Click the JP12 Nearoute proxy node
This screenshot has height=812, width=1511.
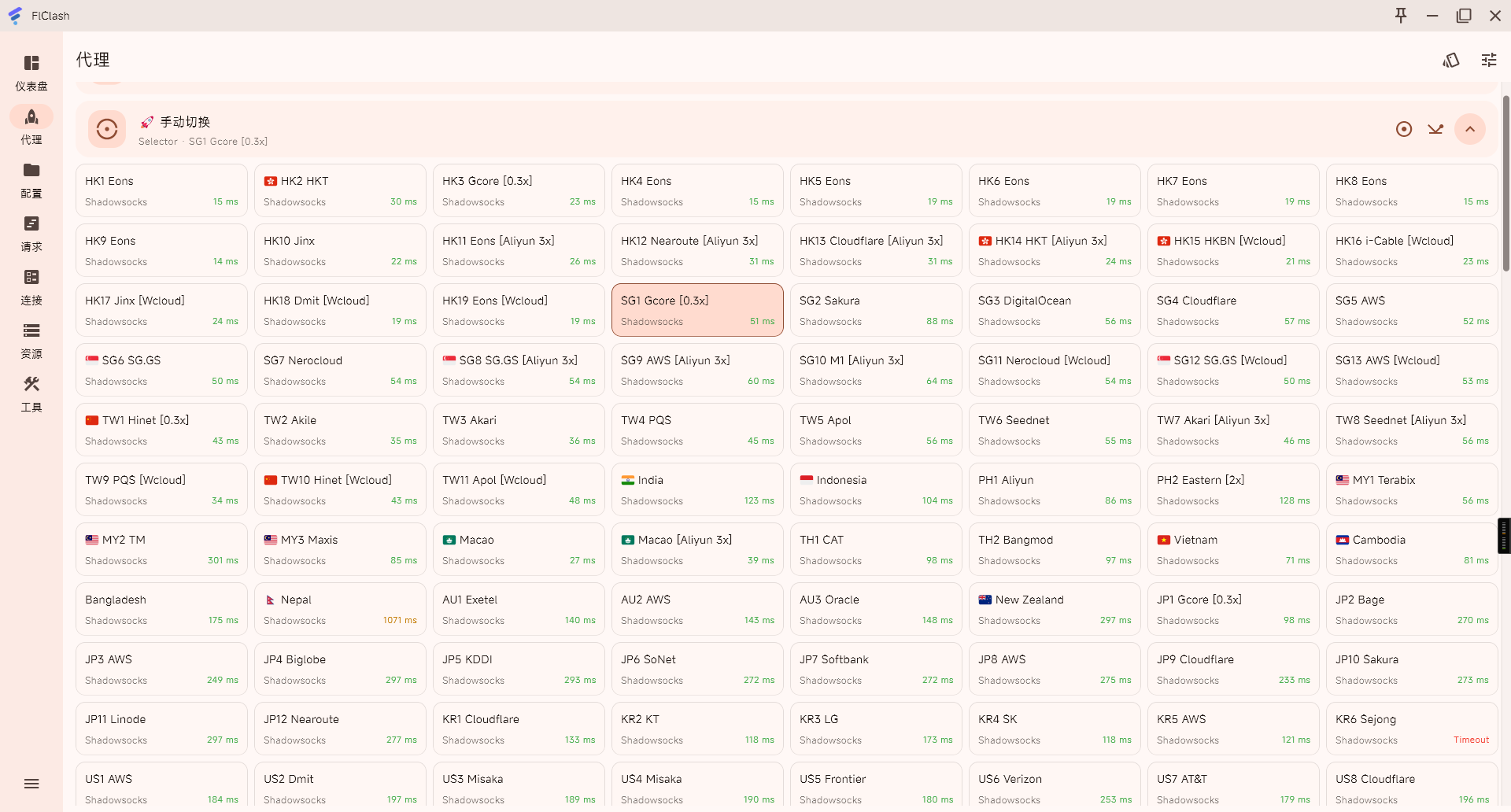coord(340,729)
